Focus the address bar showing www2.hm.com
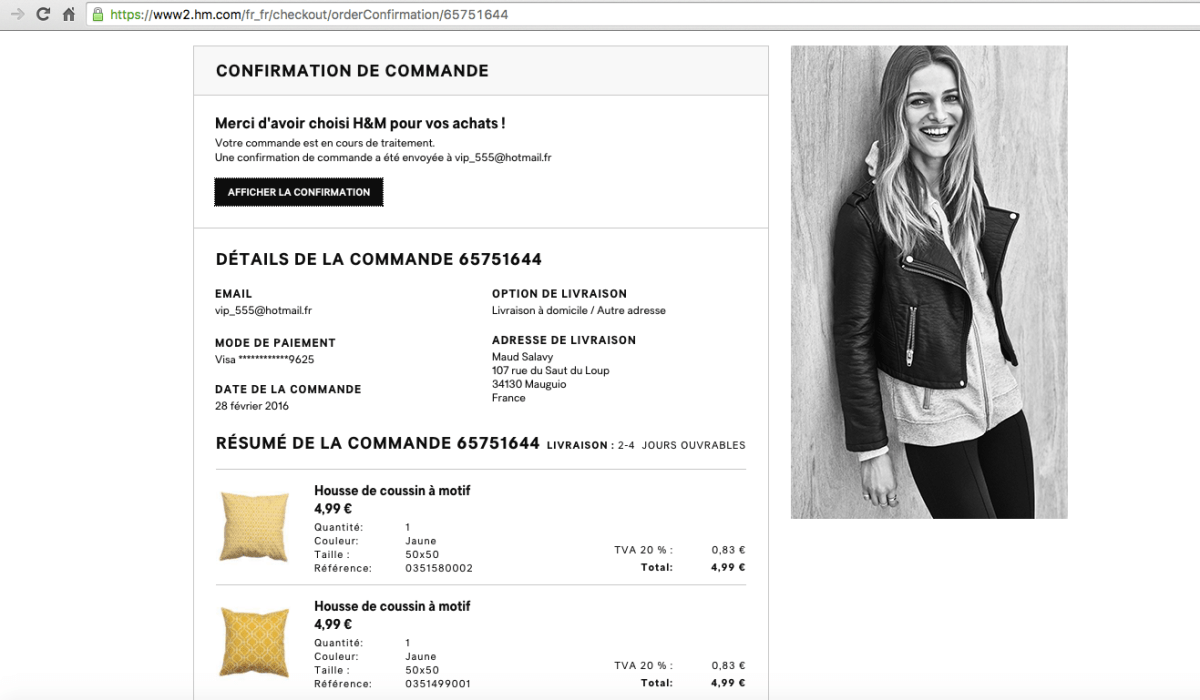The image size is (1200, 700). click(400, 14)
